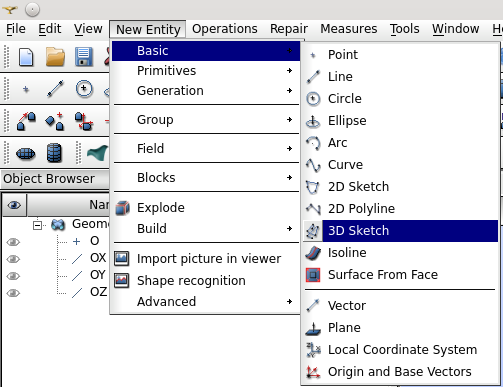
Task: Click the Open folder toolbar icon
Action: click(x=55, y=57)
